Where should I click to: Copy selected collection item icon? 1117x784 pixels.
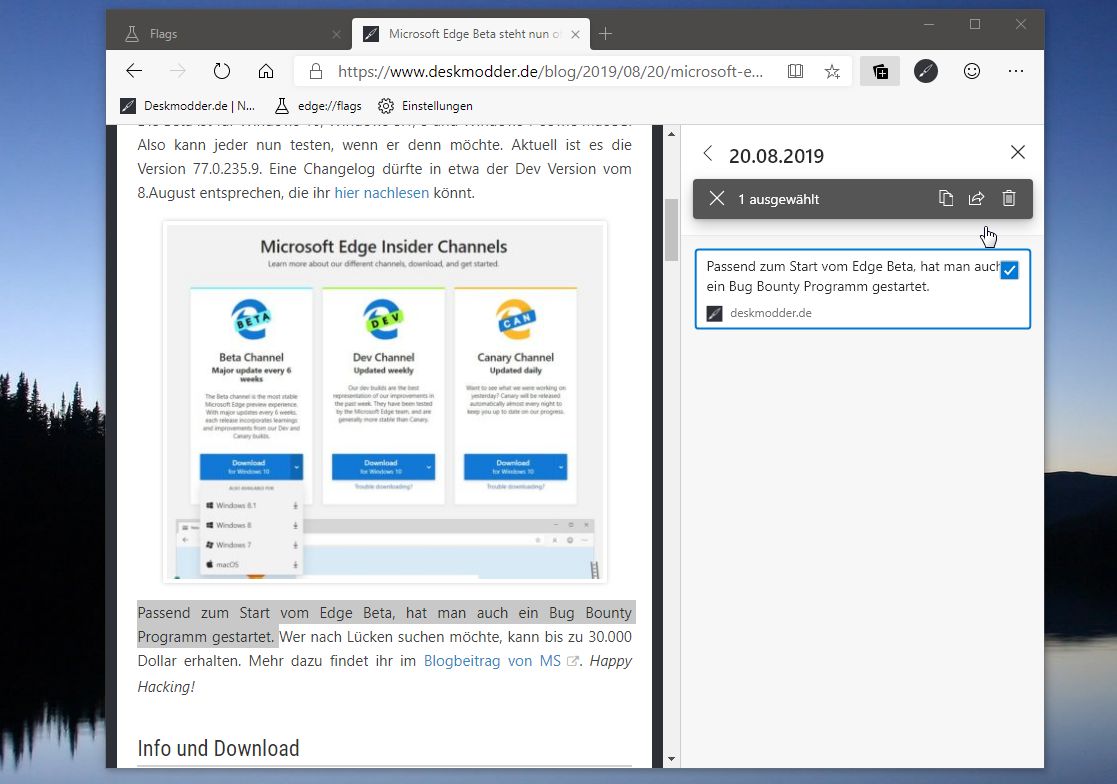pos(945,199)
